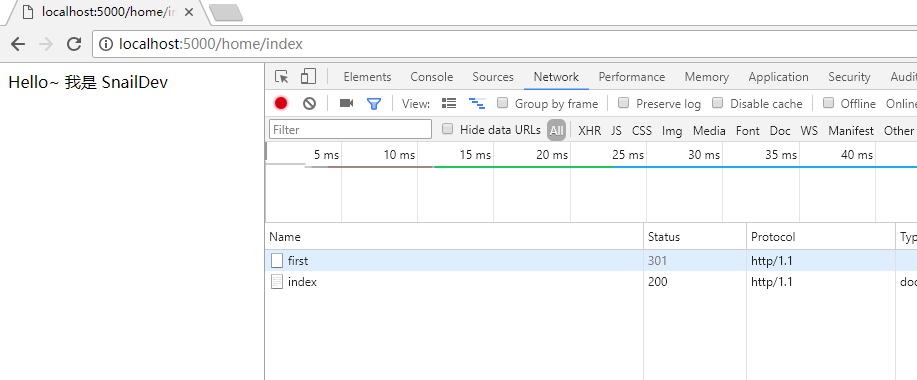Click the 35 ms timeline marker

[781, 155]
